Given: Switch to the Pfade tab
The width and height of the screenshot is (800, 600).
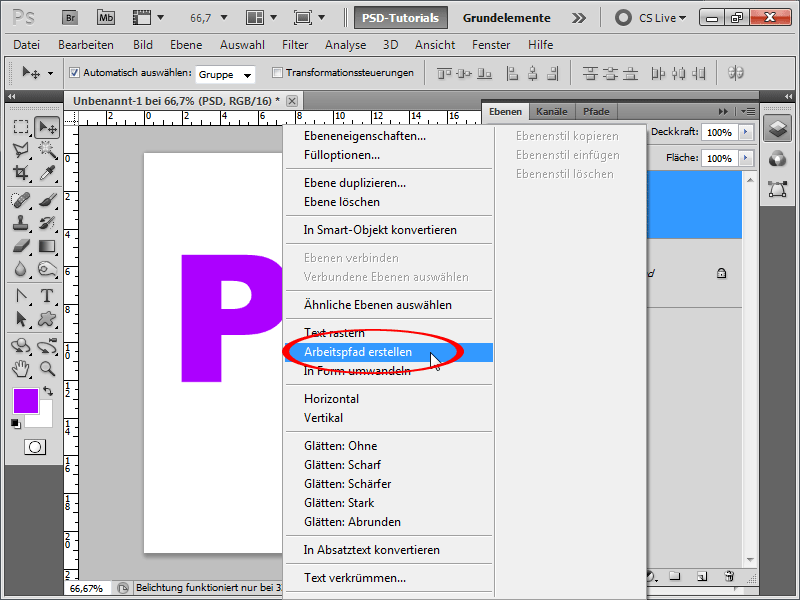Looking at the screenshot, I should point(596,111).
